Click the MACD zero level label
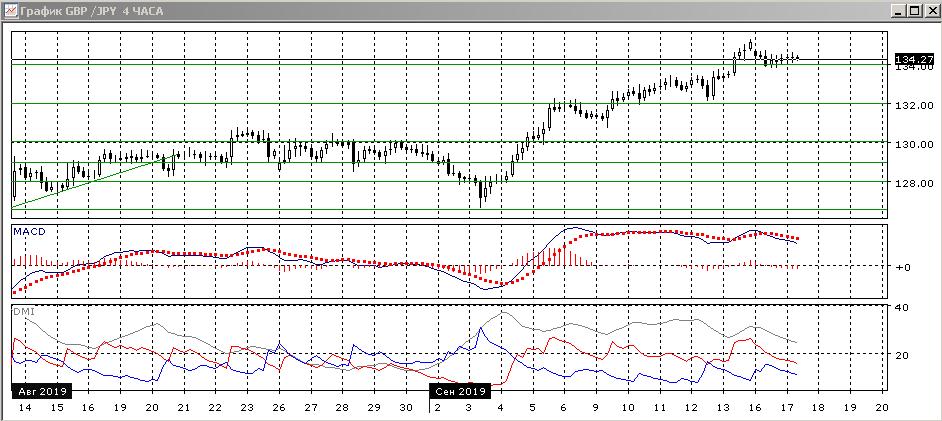 (x=902, y=267)
